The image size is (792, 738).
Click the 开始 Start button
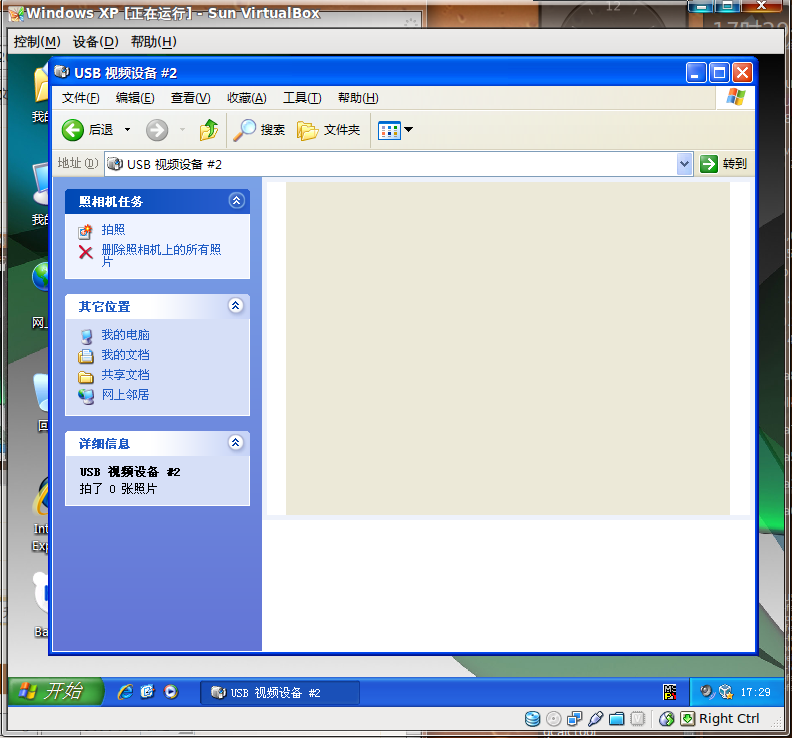(x=55, y=692)
